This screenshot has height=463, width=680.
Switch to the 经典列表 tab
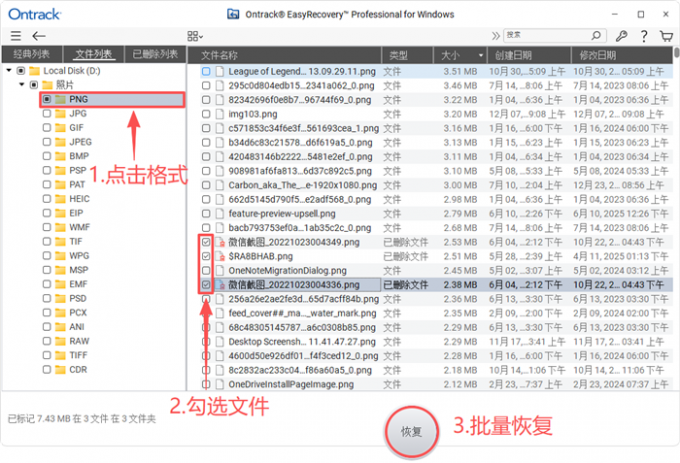(x=32, y=54)
